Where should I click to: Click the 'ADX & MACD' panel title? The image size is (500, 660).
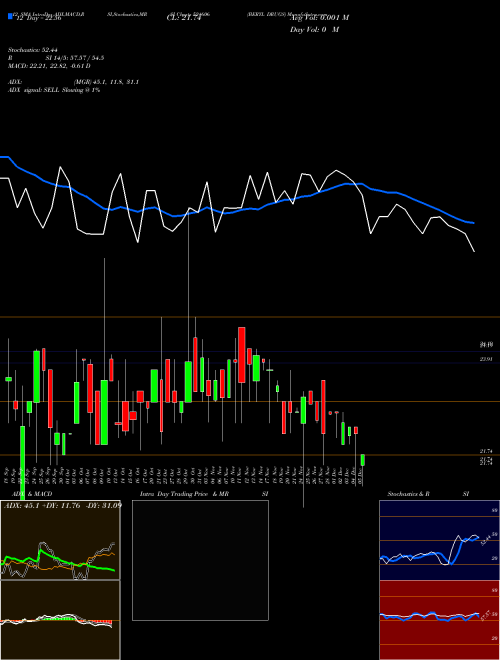click(x=32, y=494)
